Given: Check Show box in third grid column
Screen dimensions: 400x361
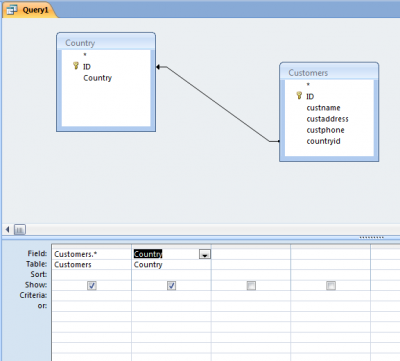Looking at the screenshot, I should (251, 286).
